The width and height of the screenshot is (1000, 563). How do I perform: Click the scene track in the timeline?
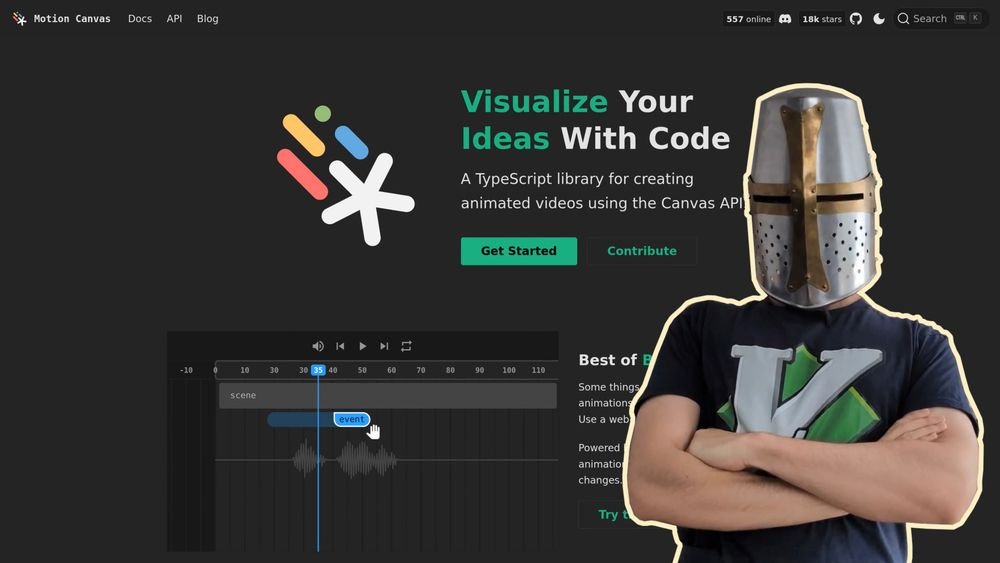(x=387, y=395)
